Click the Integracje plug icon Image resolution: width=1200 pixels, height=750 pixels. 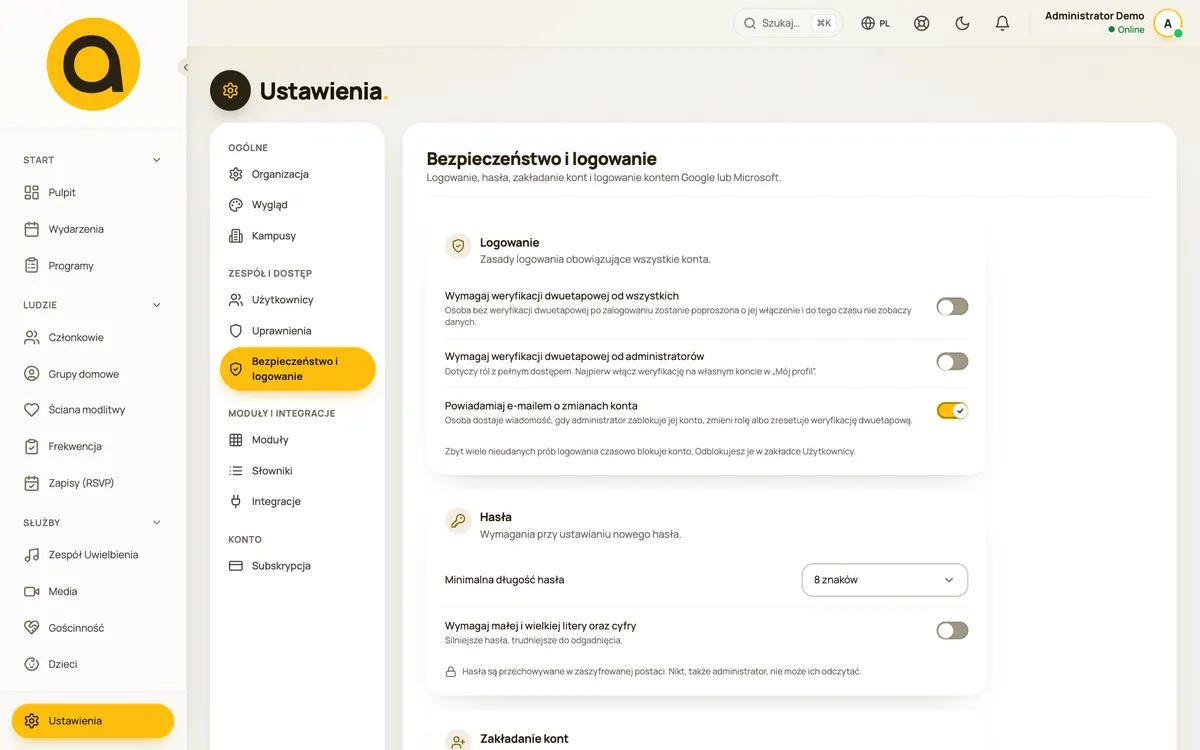click(x=236, y=502)
